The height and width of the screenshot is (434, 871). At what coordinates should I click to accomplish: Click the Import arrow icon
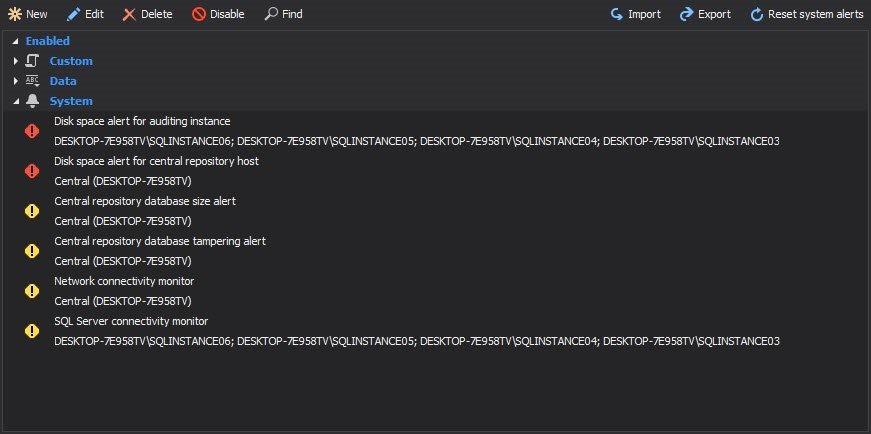pos(617,14)
